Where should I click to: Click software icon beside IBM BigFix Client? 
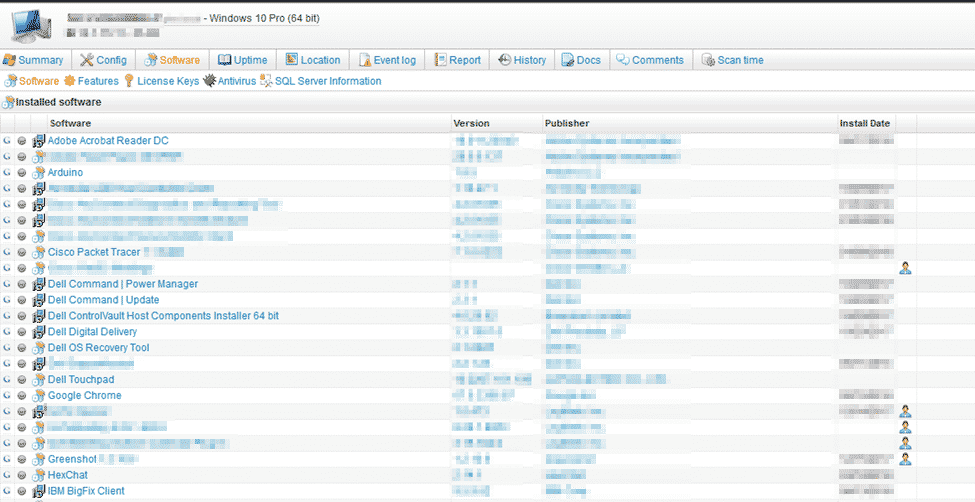pyautogui.click(x=39, y=491)
